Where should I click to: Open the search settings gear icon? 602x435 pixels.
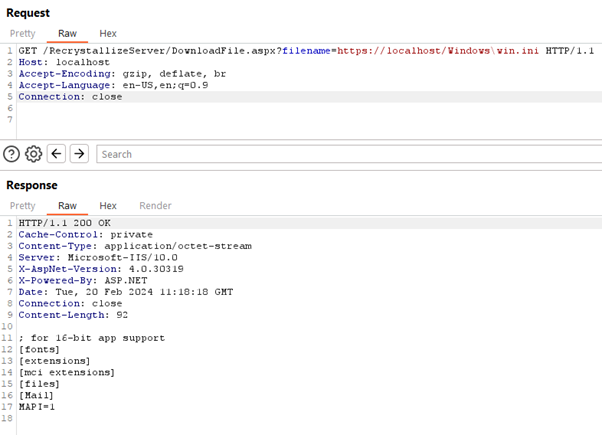click(34, 154)
